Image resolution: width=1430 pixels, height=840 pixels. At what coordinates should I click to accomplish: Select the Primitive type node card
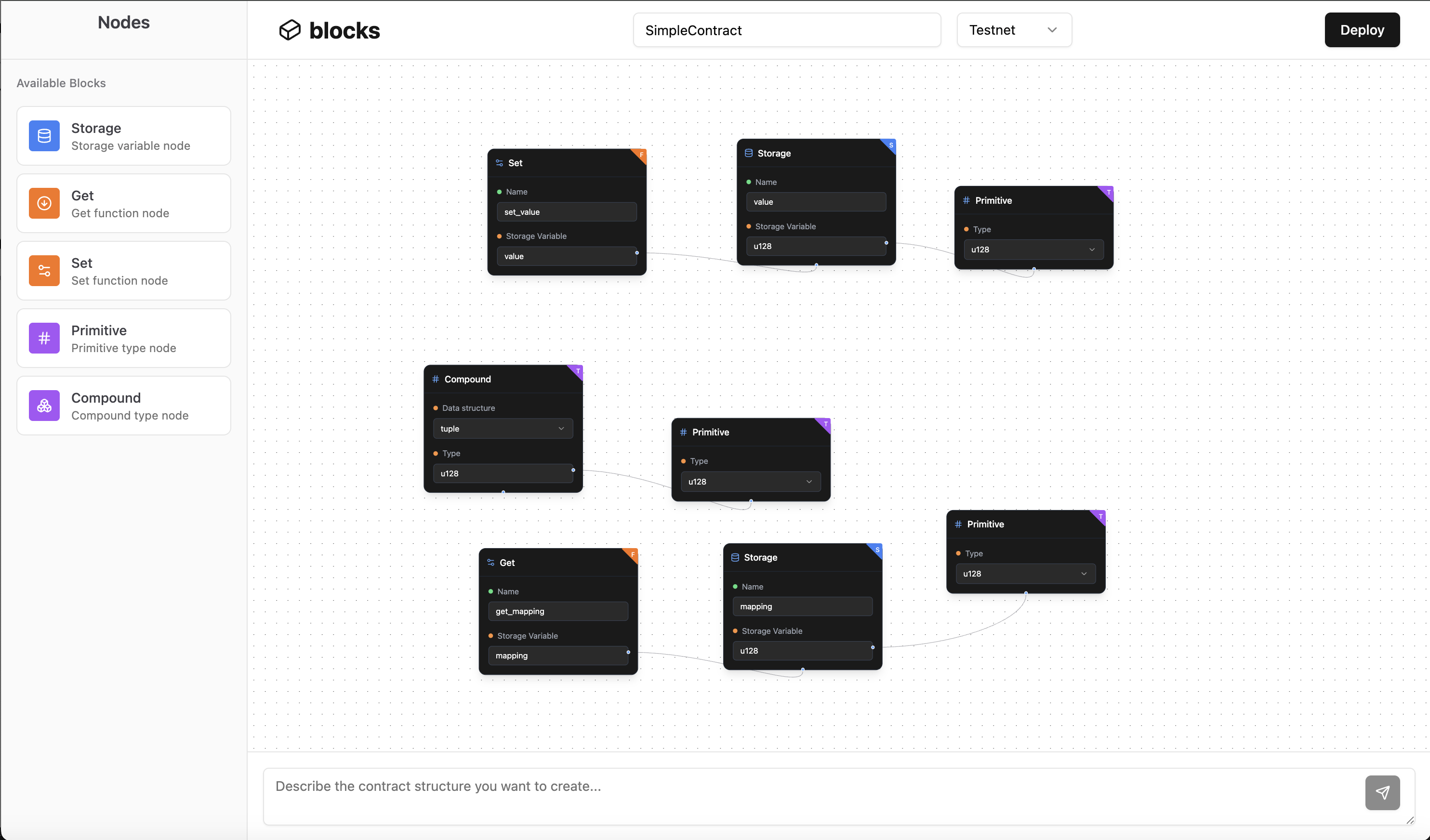pos(124,339)
